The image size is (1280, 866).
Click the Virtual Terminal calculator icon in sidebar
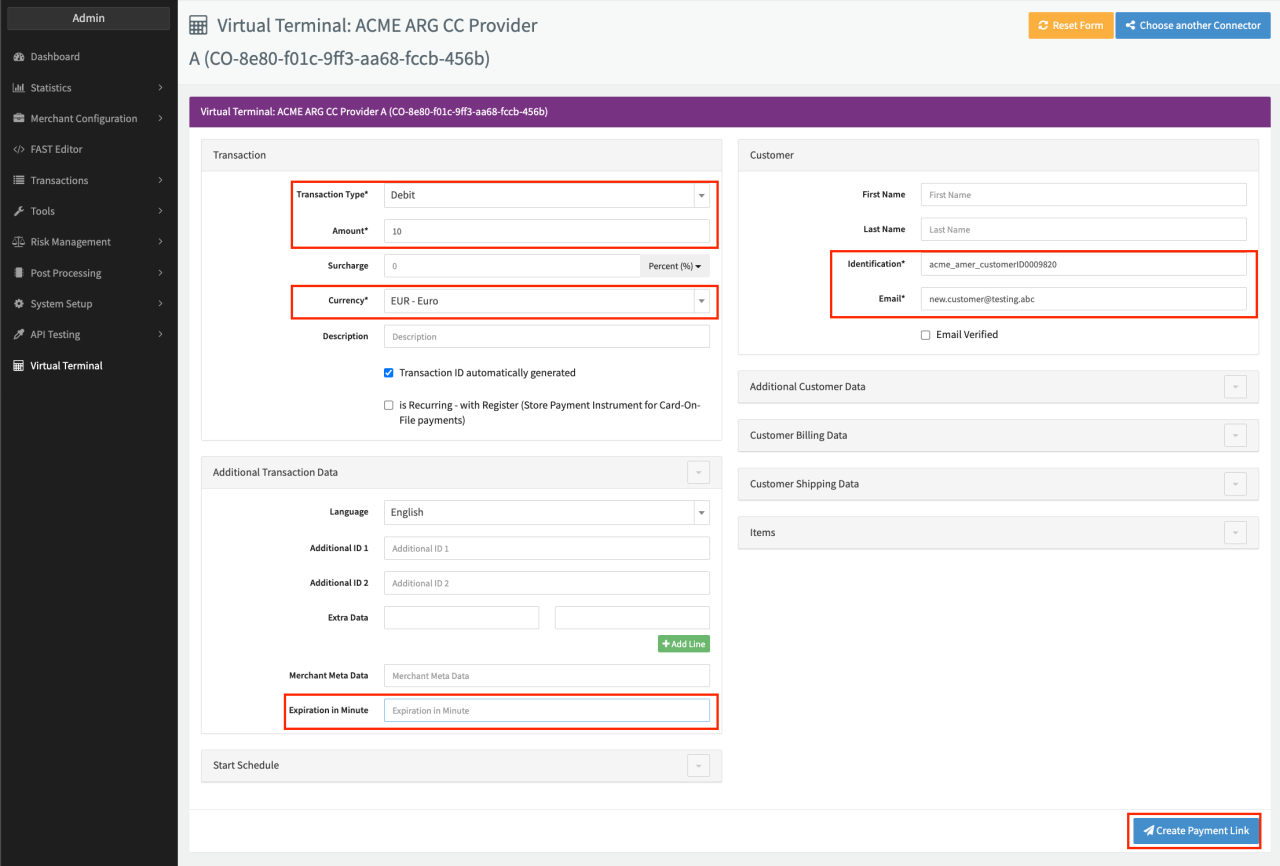(x=18, y=366)
